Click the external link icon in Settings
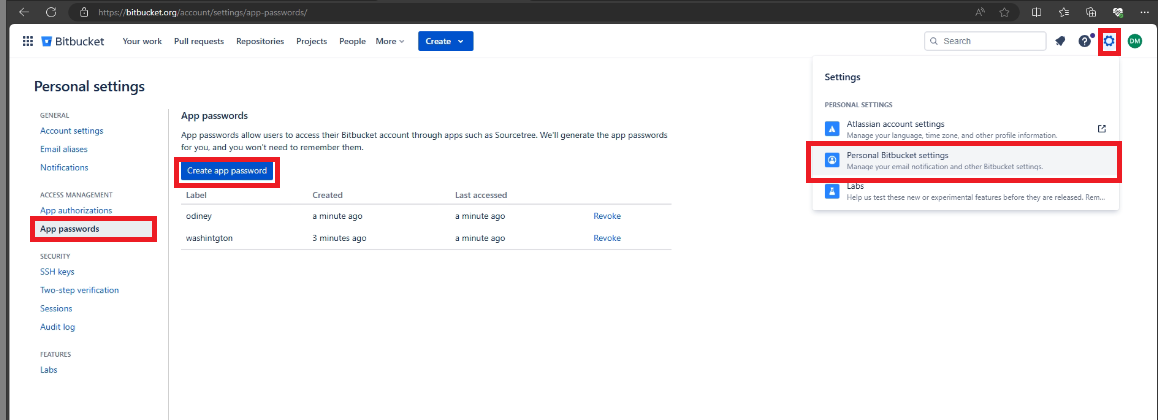This screenshot has width=1158, height=420. [1102, 128]
